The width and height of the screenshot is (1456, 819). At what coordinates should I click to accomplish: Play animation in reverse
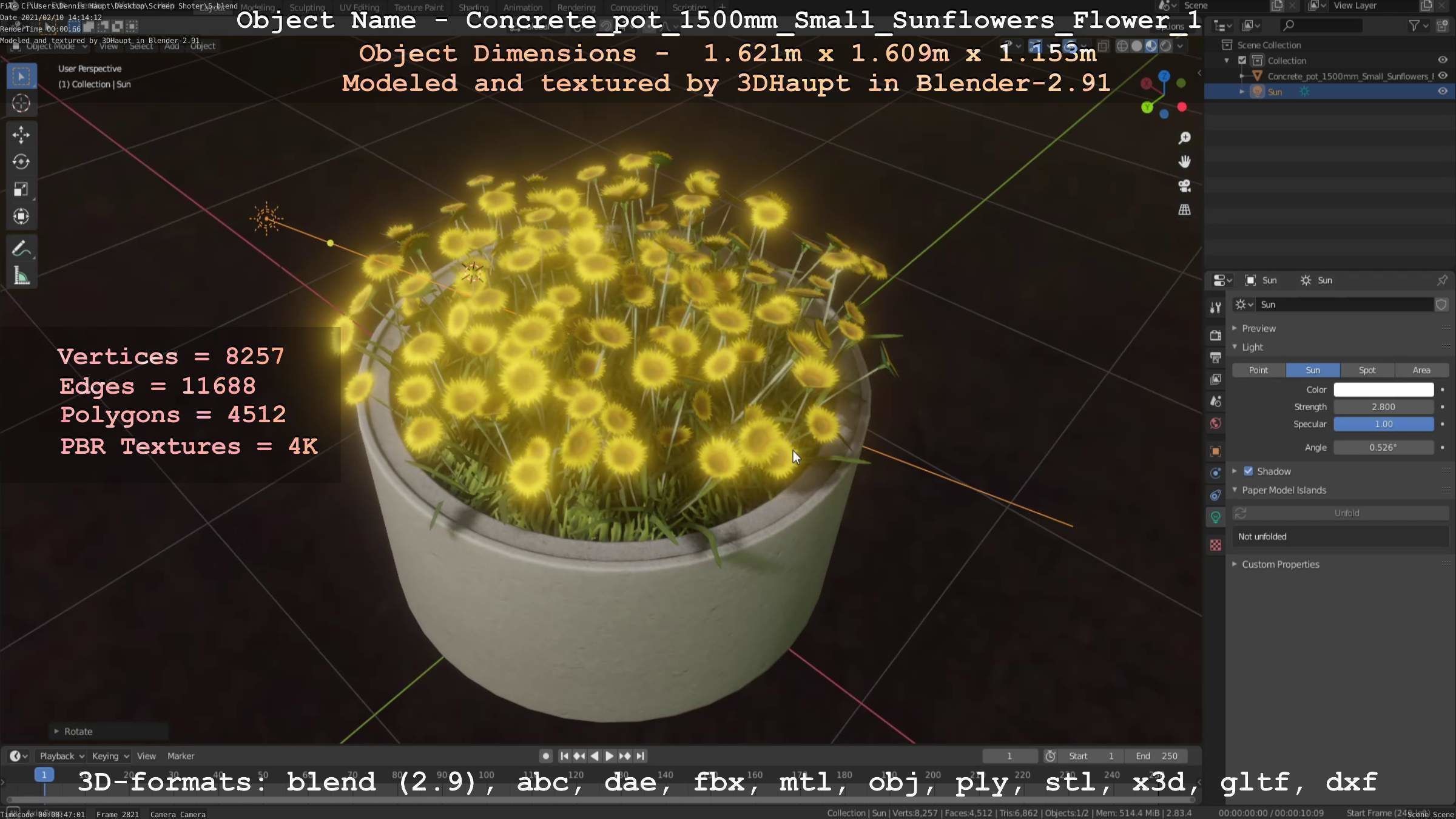pos(595,756)
